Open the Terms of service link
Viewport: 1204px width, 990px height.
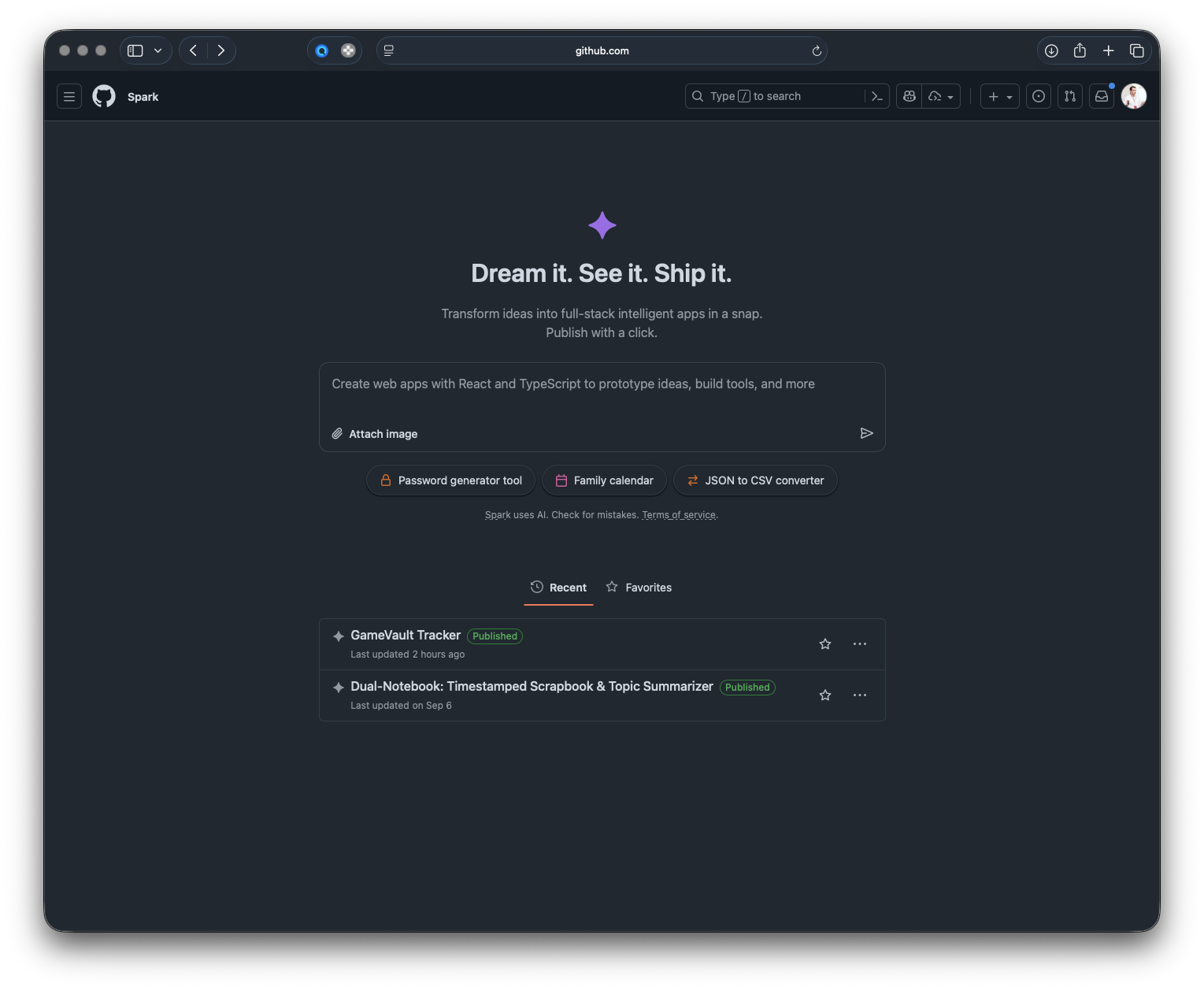(678, 515)
